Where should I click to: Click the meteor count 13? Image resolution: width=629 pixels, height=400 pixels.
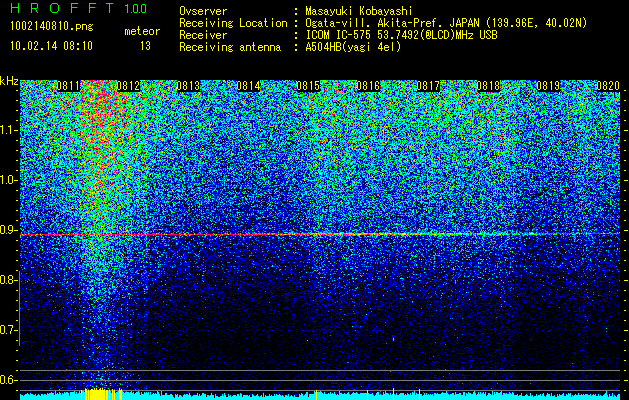pos(145,46)
